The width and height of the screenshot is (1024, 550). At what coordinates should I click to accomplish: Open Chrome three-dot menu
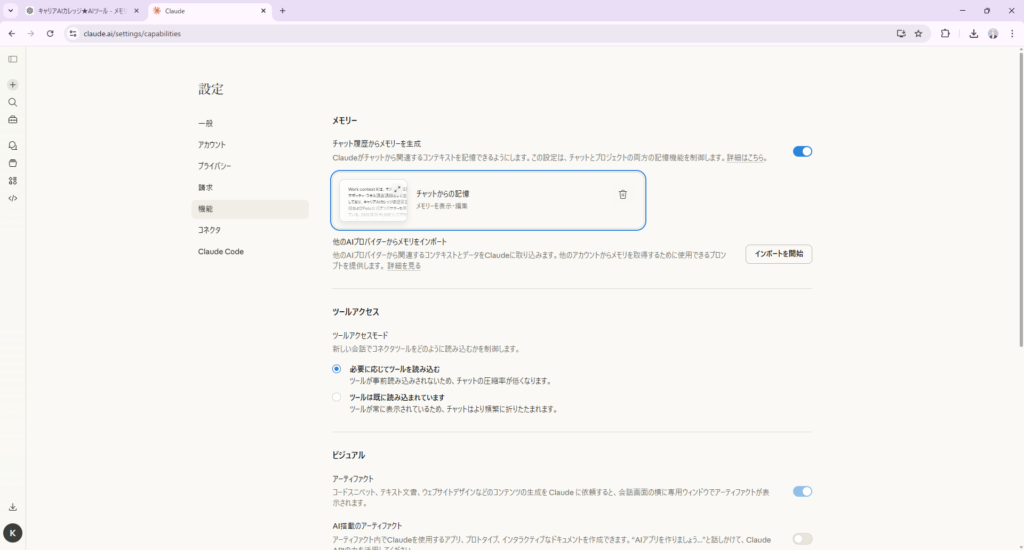coord(1012,33)
